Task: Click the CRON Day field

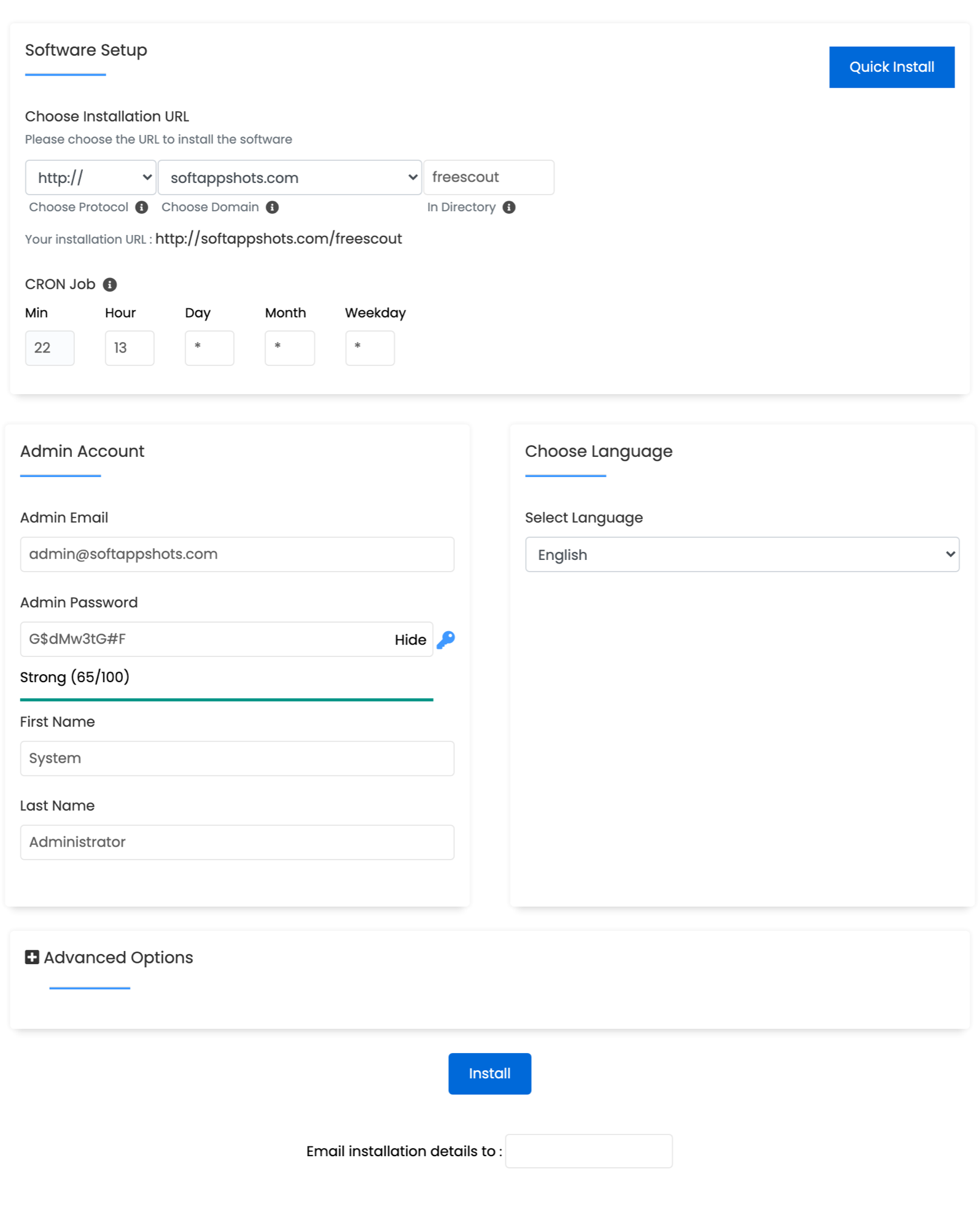Action: pos(209,348)
